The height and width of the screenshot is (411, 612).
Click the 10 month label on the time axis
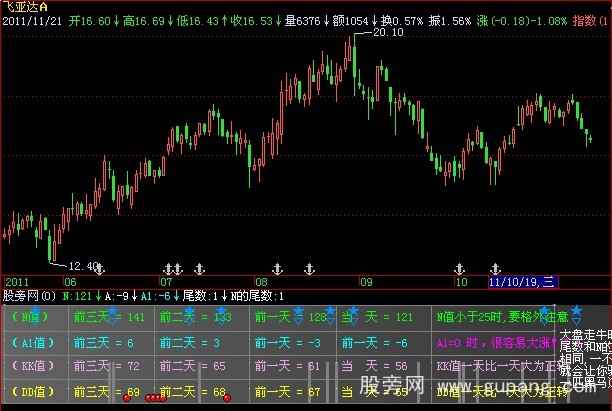[462, 282]
